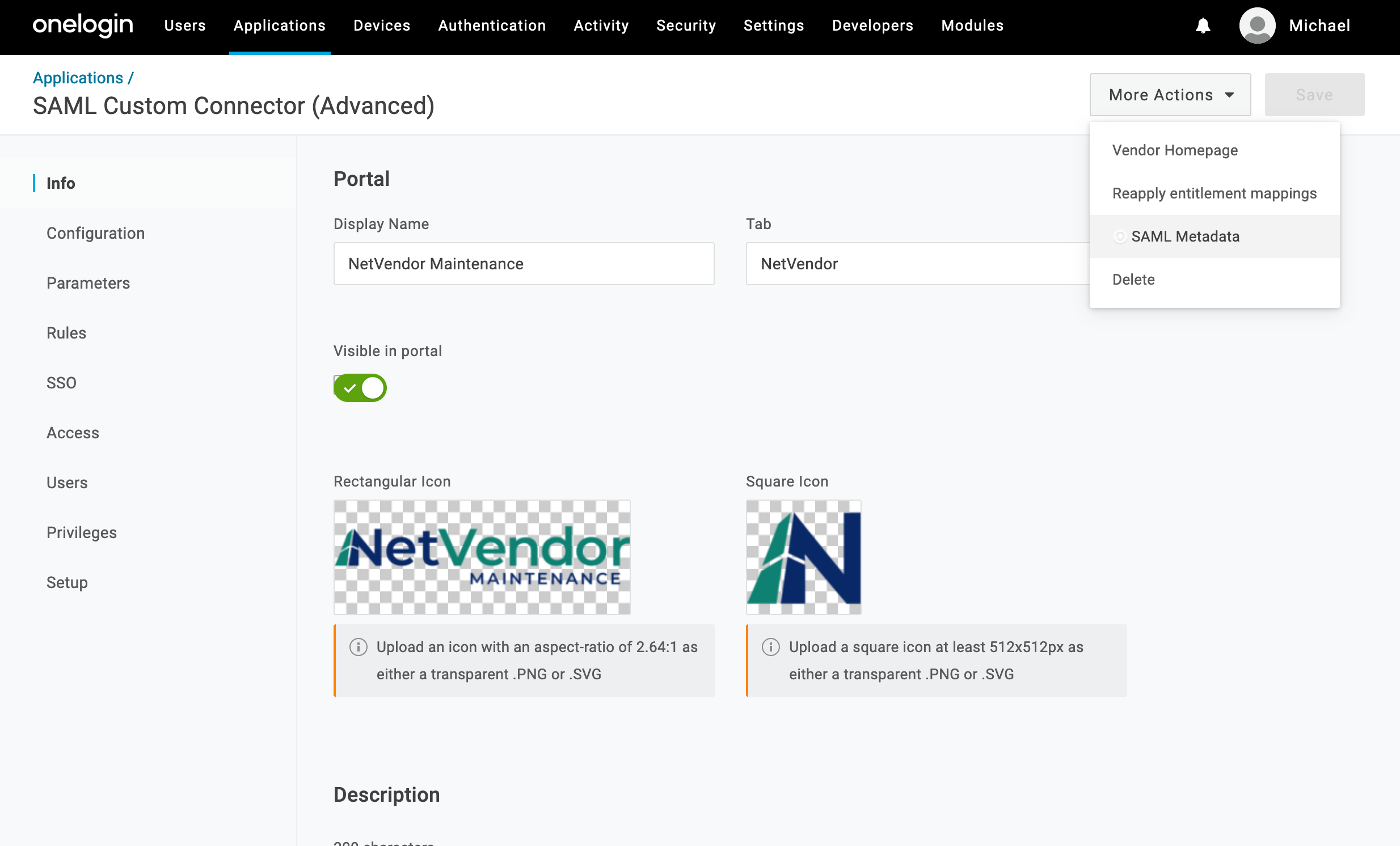Open the Configuration sidebar tab

(x=95, y=234)
